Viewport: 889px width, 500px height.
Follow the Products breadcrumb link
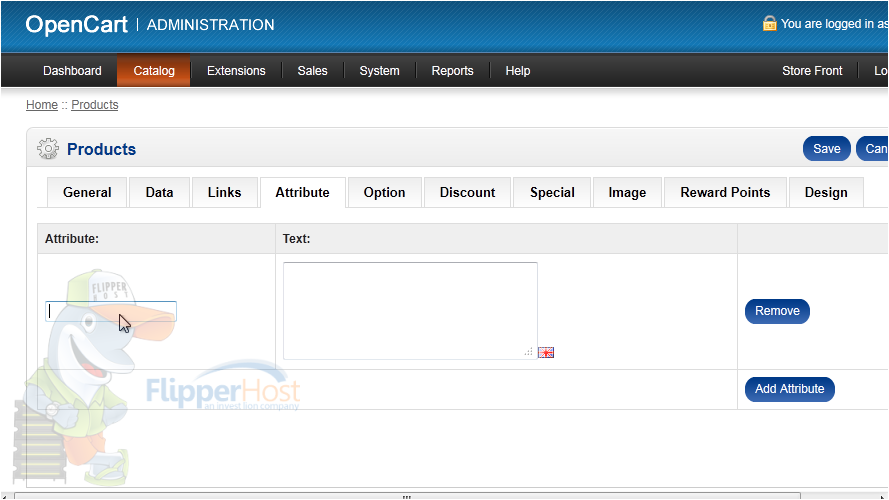95,105
